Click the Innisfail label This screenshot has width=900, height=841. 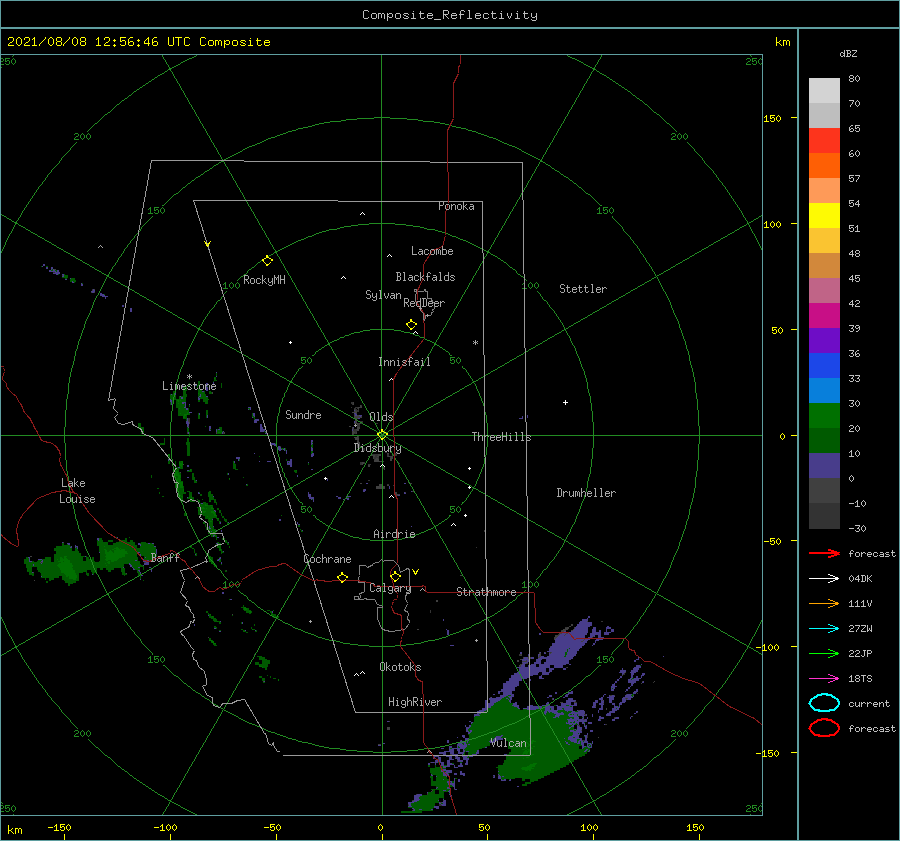click(404, 362)
